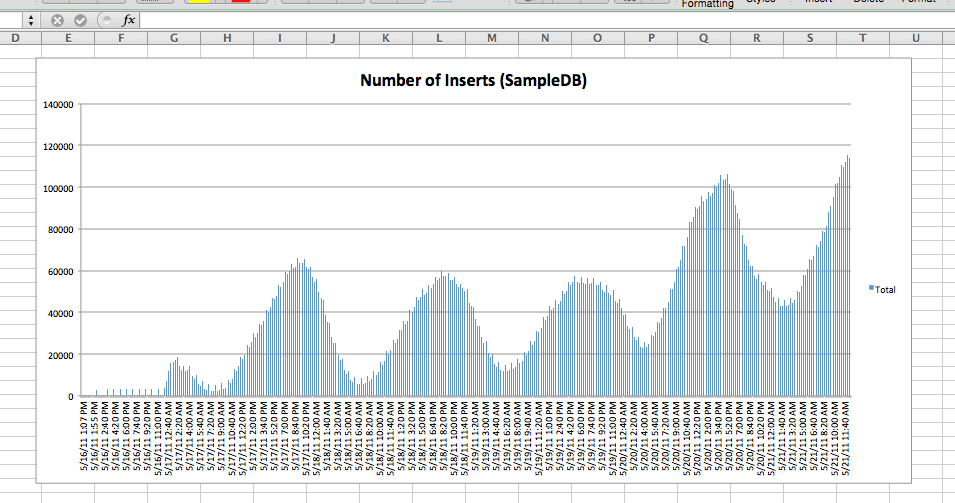
Task: Confirm the entry with the formula bar checkmark icon
Action: (x=80, y=21)
